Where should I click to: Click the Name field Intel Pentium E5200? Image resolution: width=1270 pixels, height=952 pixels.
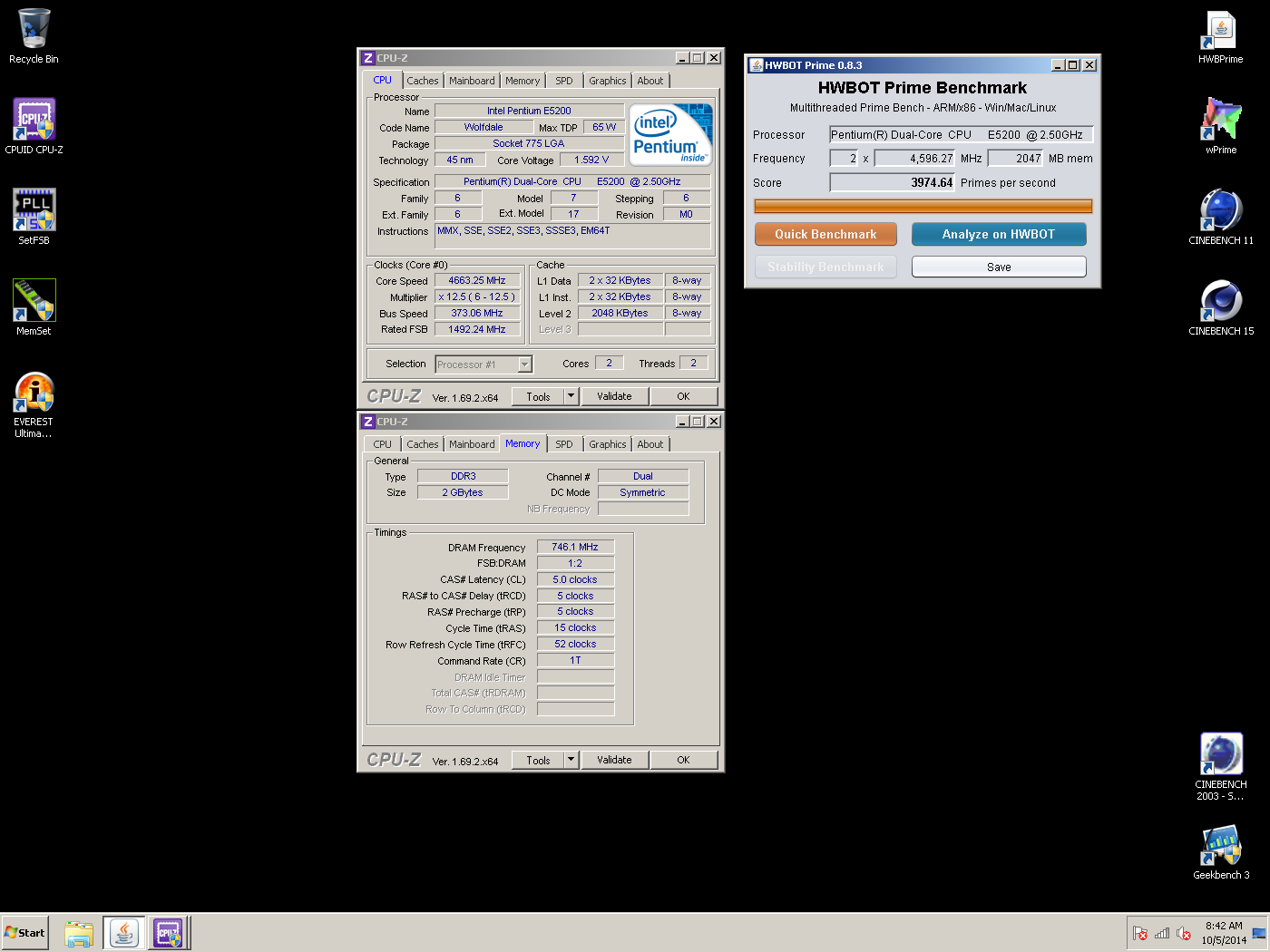(x=529, y=111)
